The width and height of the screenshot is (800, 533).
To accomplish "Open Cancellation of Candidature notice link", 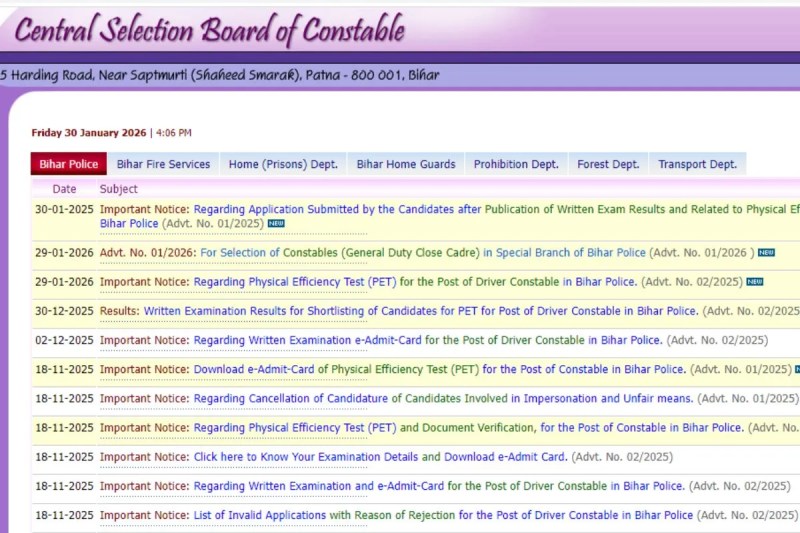I will [x=443, y=398].
